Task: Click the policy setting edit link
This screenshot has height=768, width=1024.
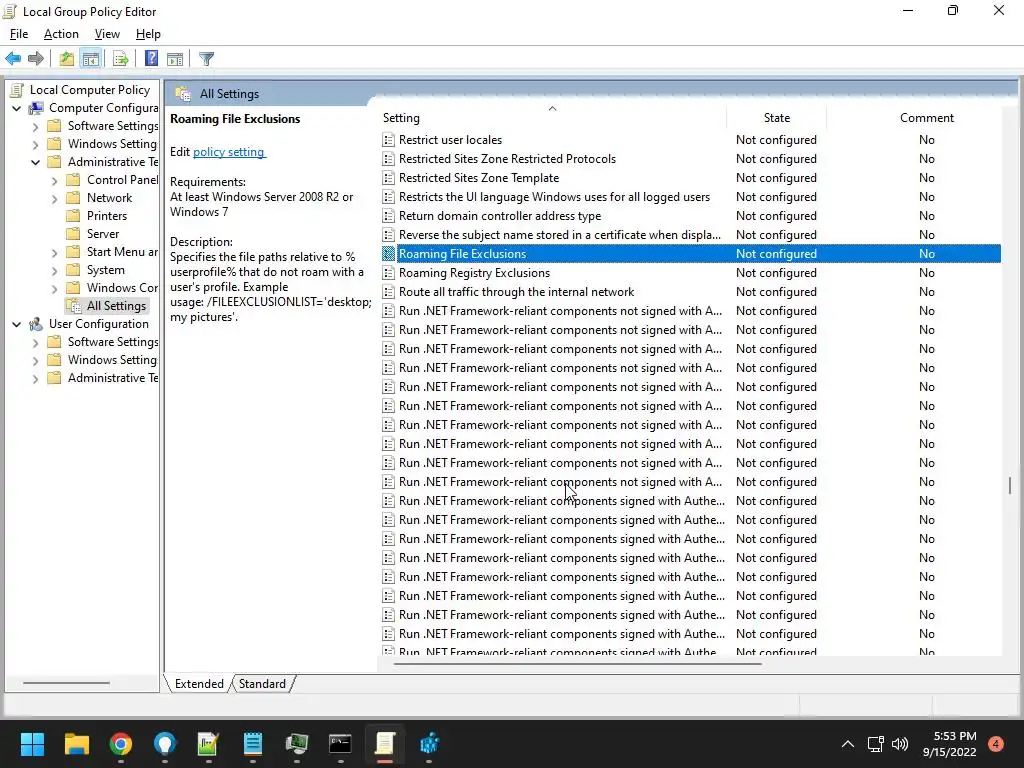Action: (229, 152)
